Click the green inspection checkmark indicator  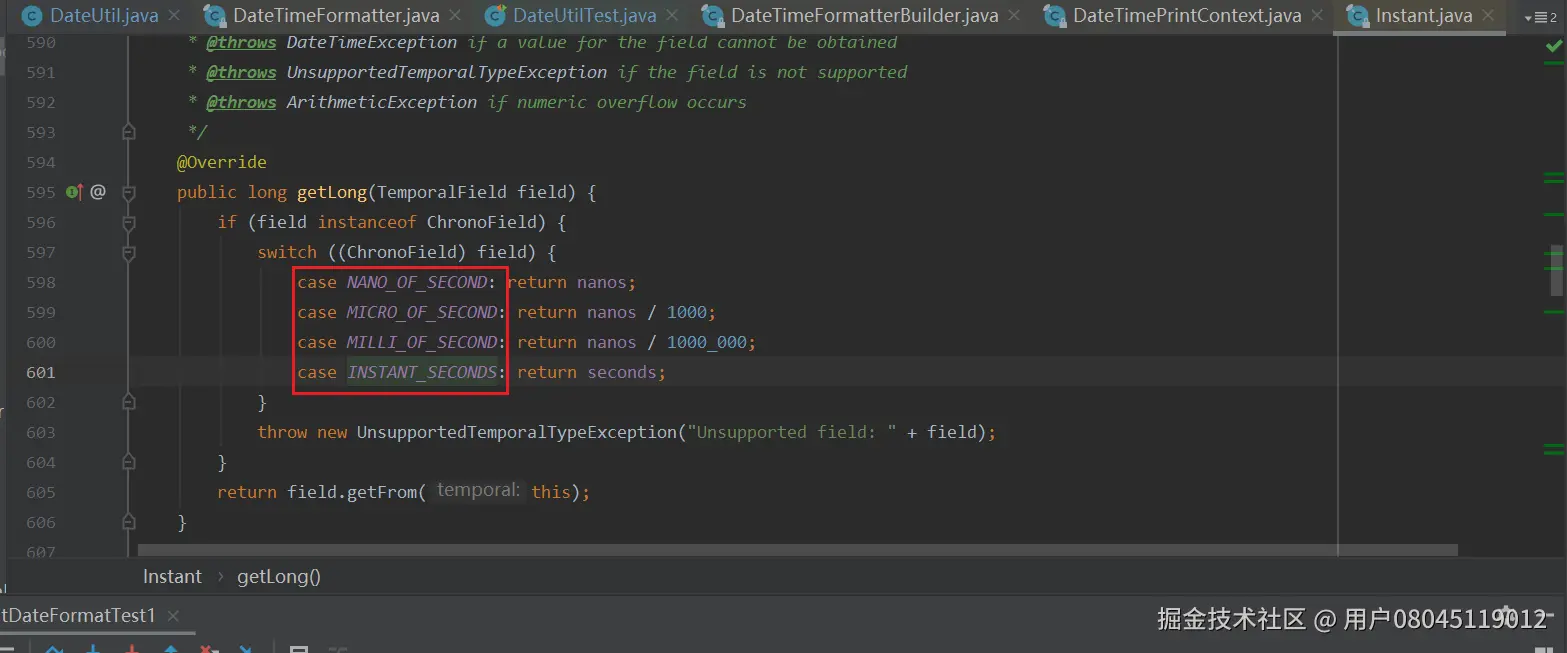(x=1553, y=45)
